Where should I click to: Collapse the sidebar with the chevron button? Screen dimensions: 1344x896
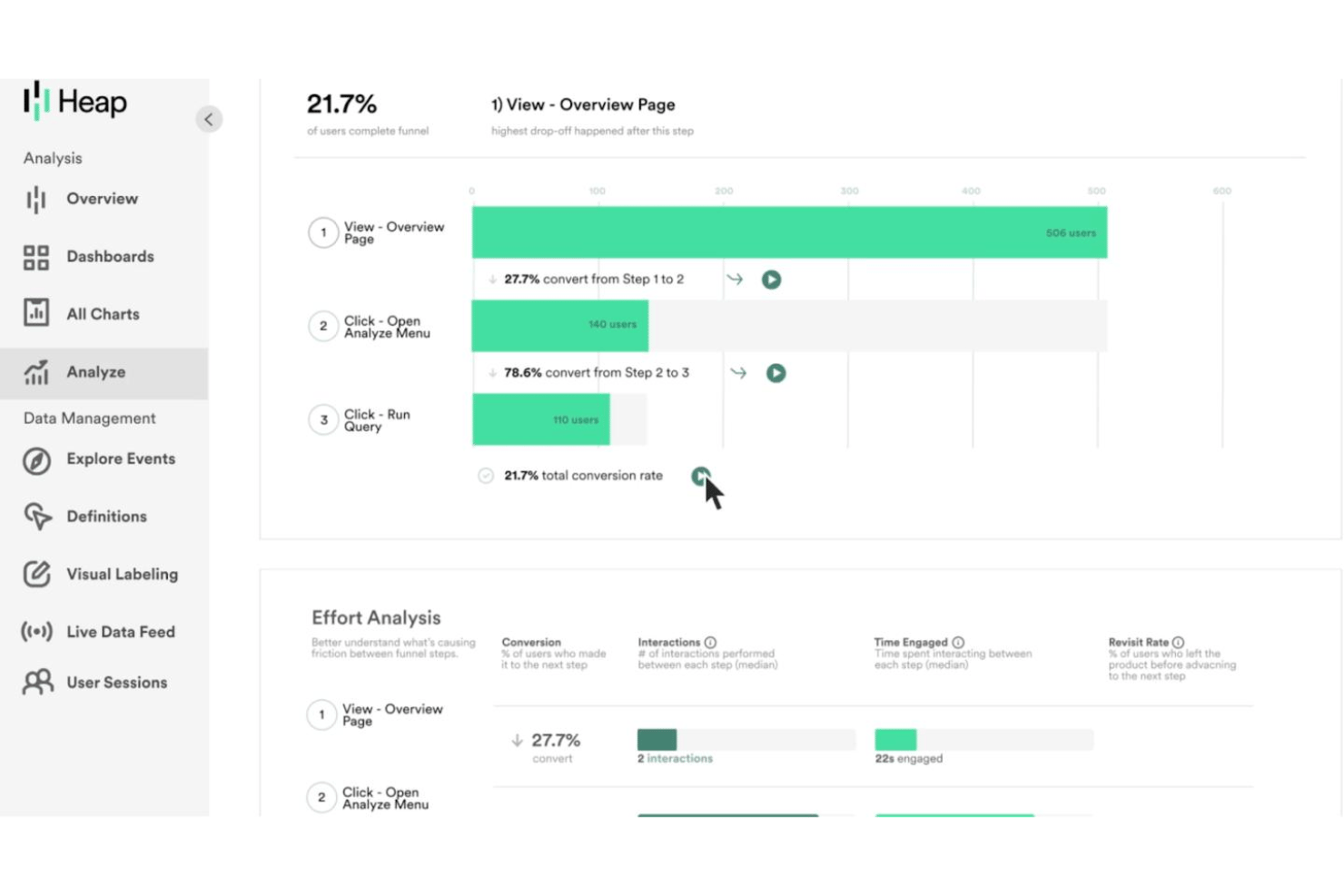209,119
